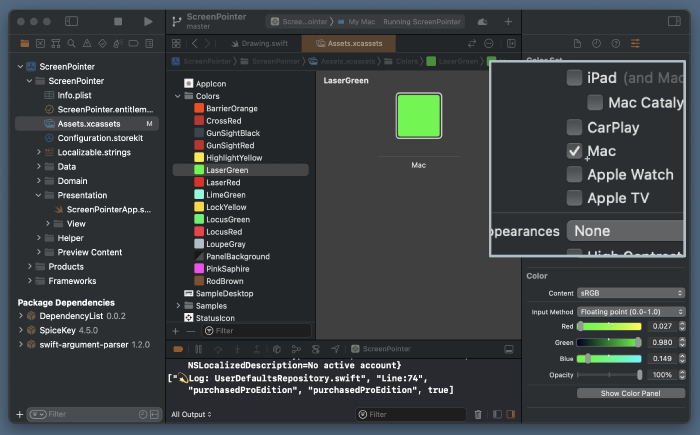Click the Green color slider
Screen dimensions: 700x435
coord(608,342)
